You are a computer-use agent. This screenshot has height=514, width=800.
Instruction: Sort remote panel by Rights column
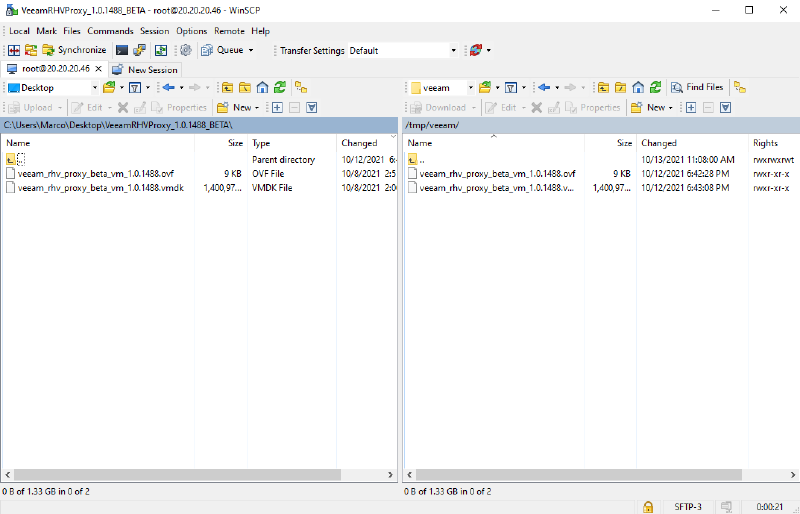[773, 143]
